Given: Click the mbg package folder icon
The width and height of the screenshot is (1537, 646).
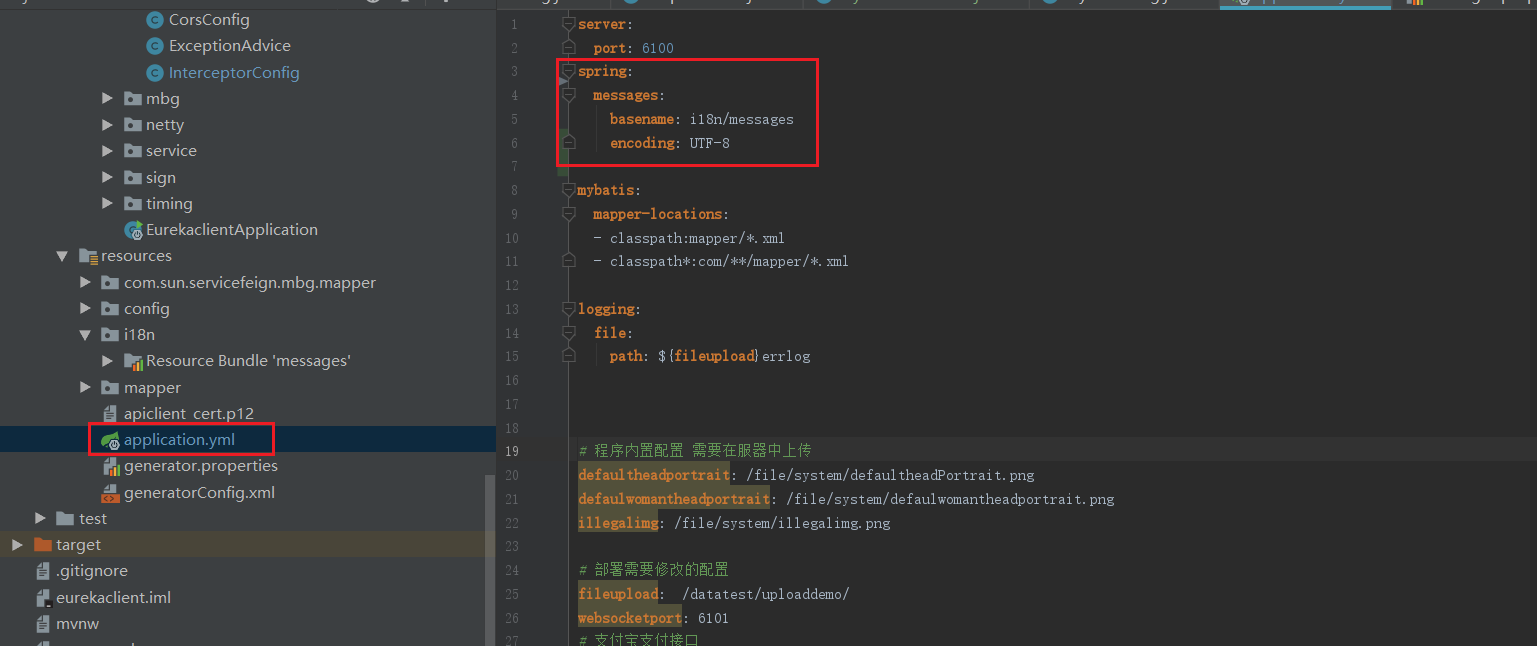Looking at the screenshot, I should click(132, 99).
